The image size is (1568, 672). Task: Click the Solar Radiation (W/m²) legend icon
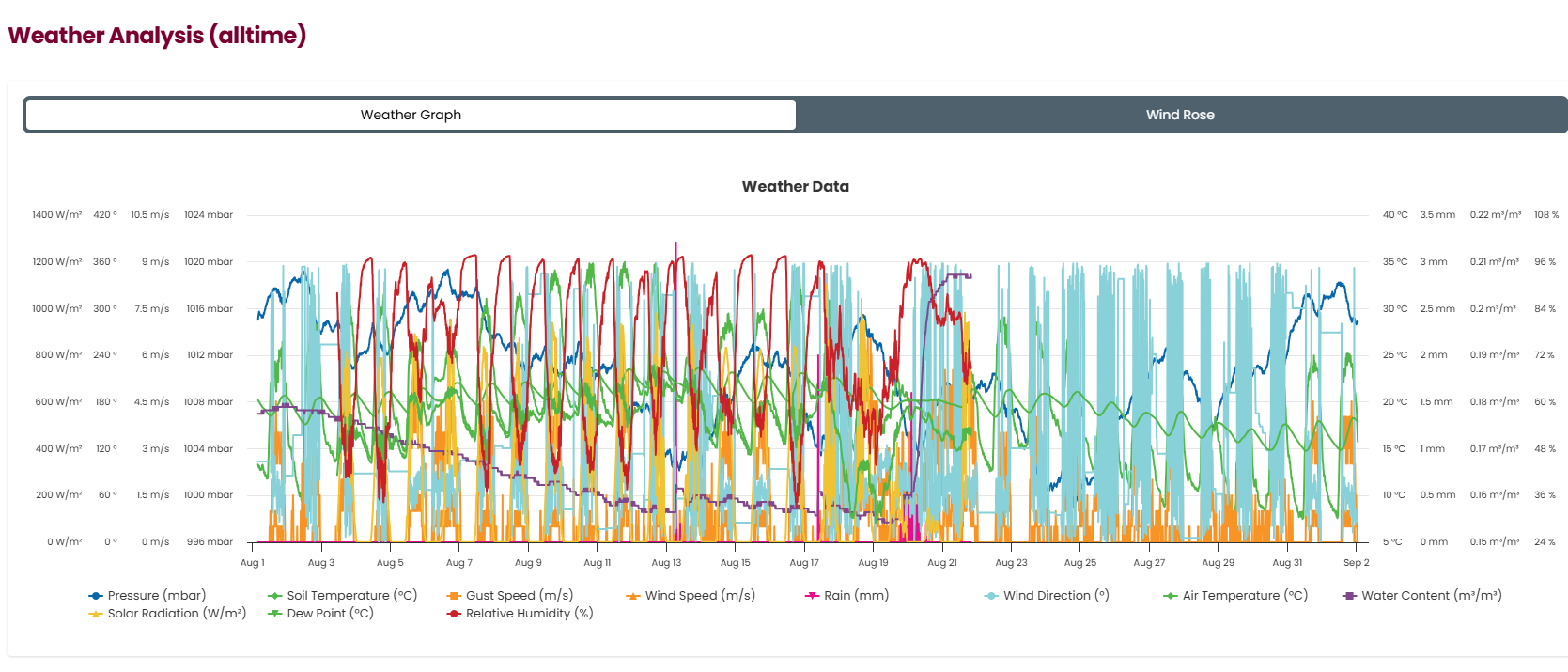96,614
